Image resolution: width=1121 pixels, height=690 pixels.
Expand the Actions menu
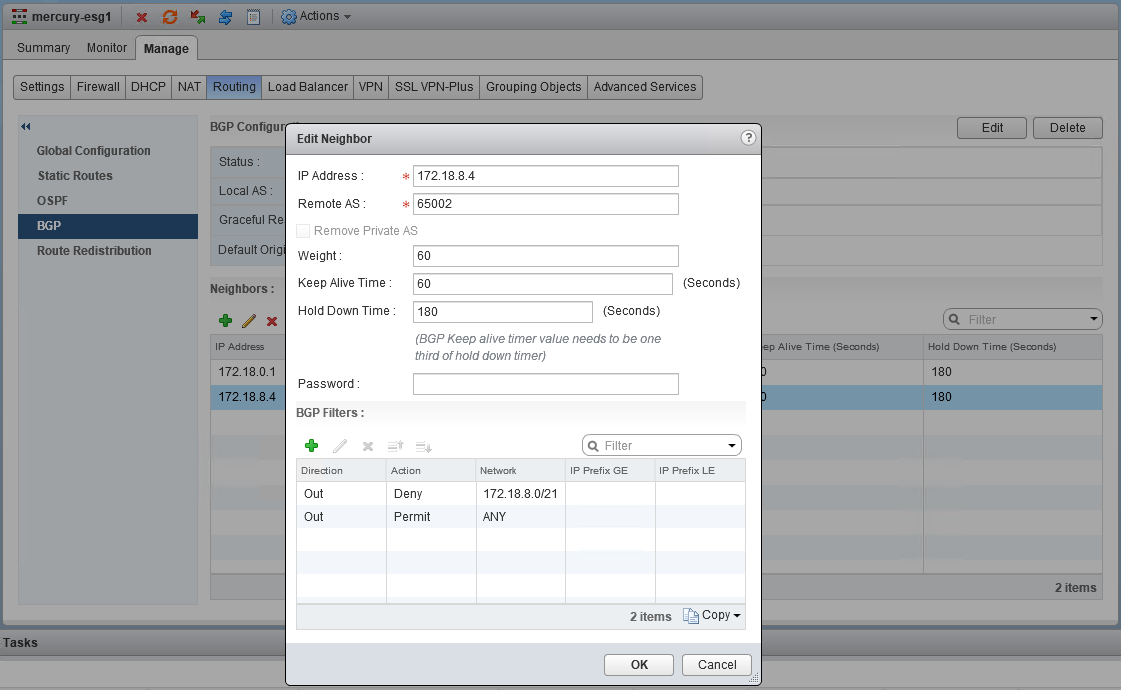point(316,17)
